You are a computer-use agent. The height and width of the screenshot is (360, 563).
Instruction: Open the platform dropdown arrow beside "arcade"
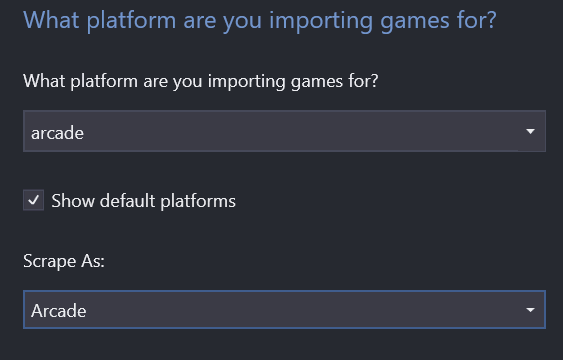(530, 131)
